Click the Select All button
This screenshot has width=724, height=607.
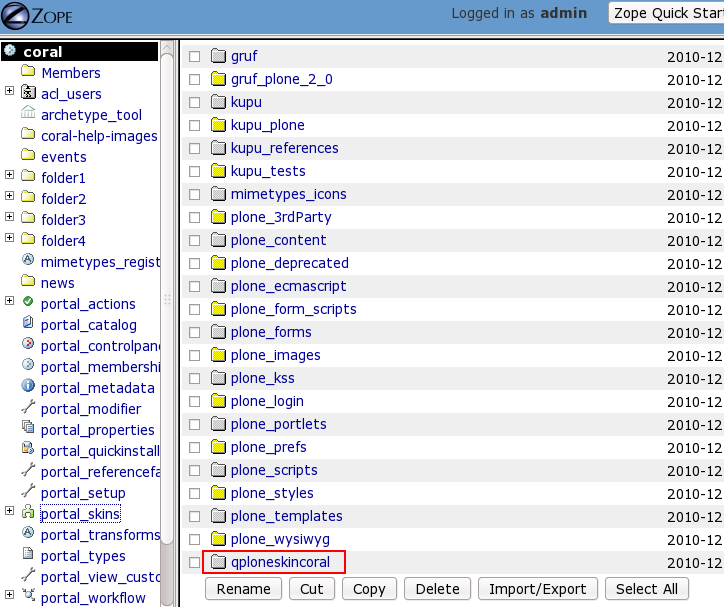(646, 589)
